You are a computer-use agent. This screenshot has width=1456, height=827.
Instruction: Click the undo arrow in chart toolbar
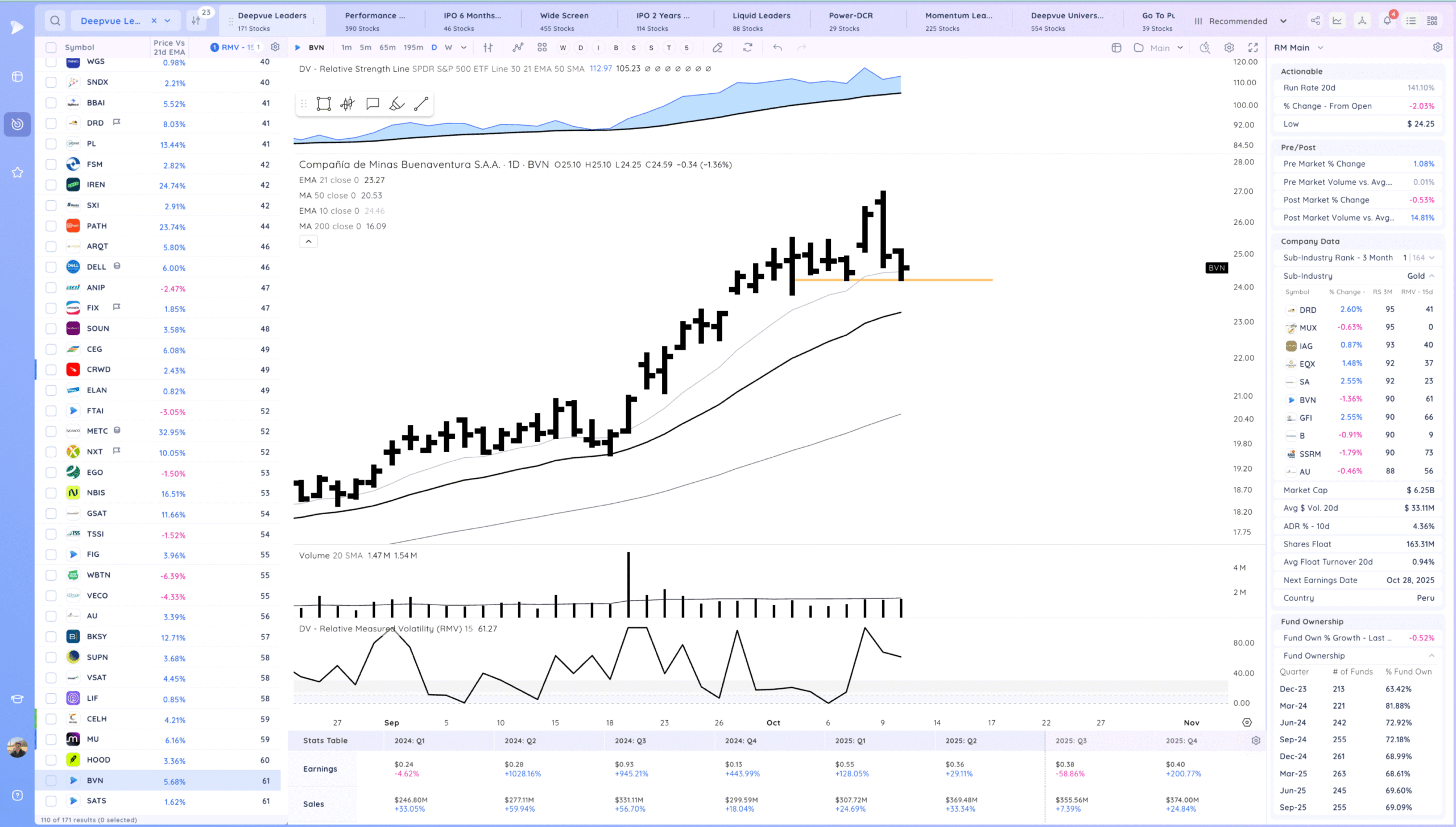click(x=777, y=48)
